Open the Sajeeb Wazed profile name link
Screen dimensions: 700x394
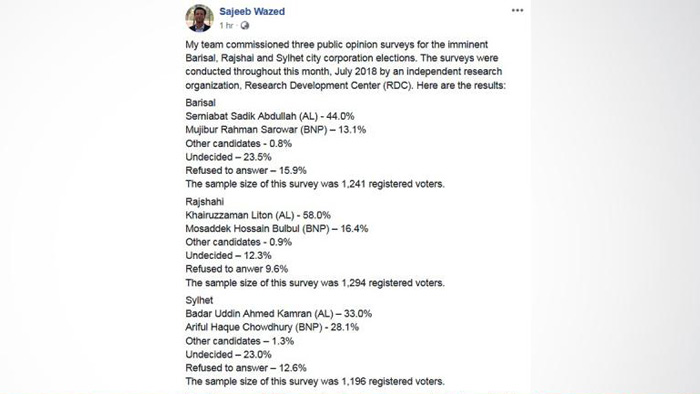click(252, 12)
